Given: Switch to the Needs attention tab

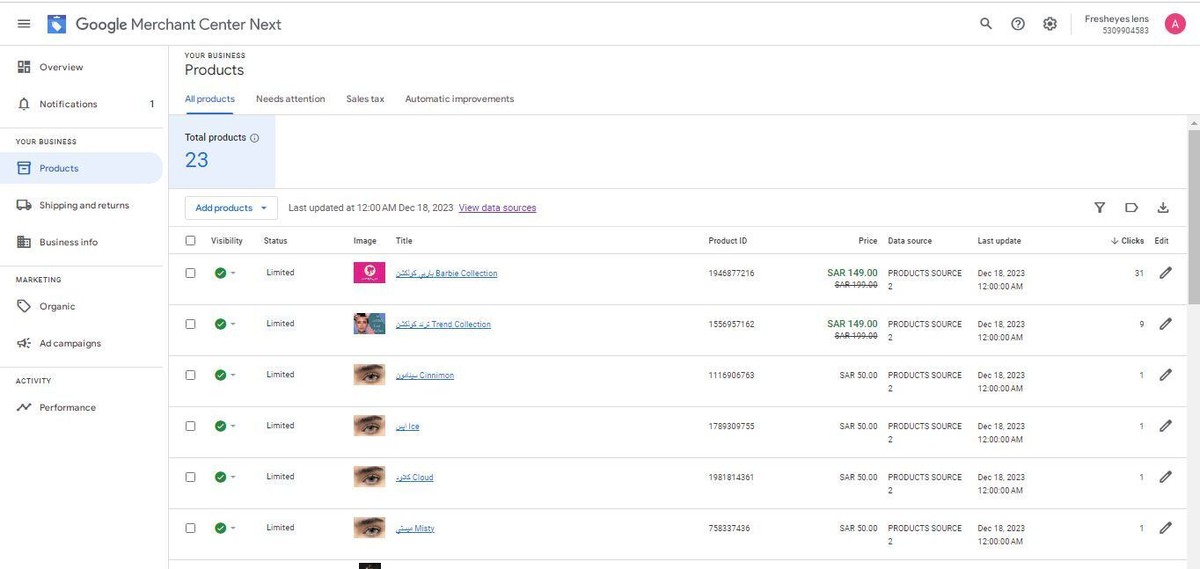Looking at the screenshot, I should point(290,99).
